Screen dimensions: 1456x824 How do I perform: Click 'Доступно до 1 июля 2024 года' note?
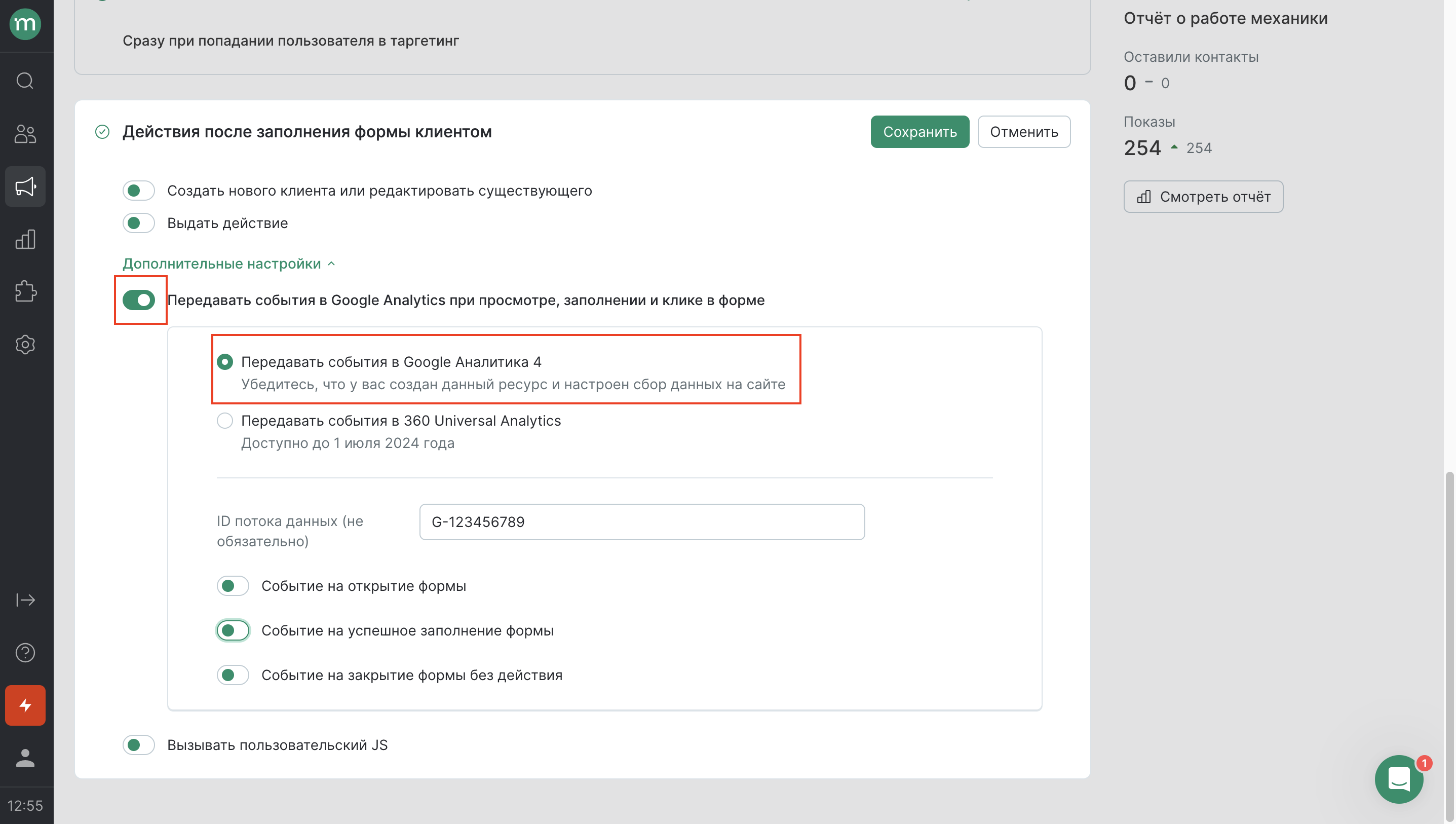point(348,443)
